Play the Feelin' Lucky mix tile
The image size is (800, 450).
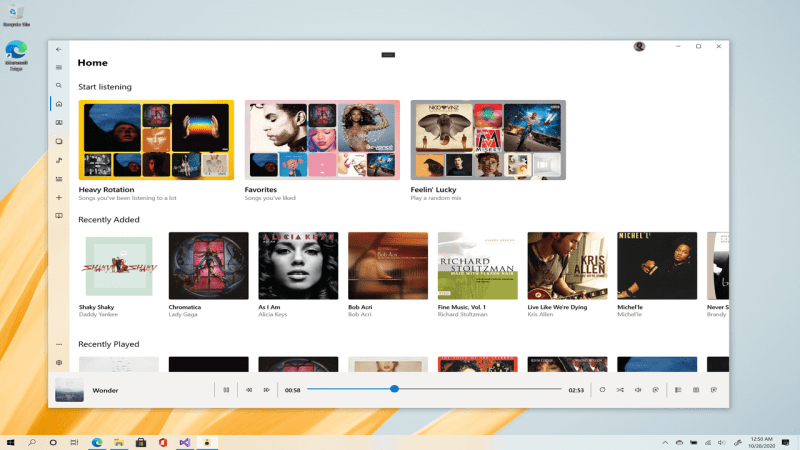488,140
